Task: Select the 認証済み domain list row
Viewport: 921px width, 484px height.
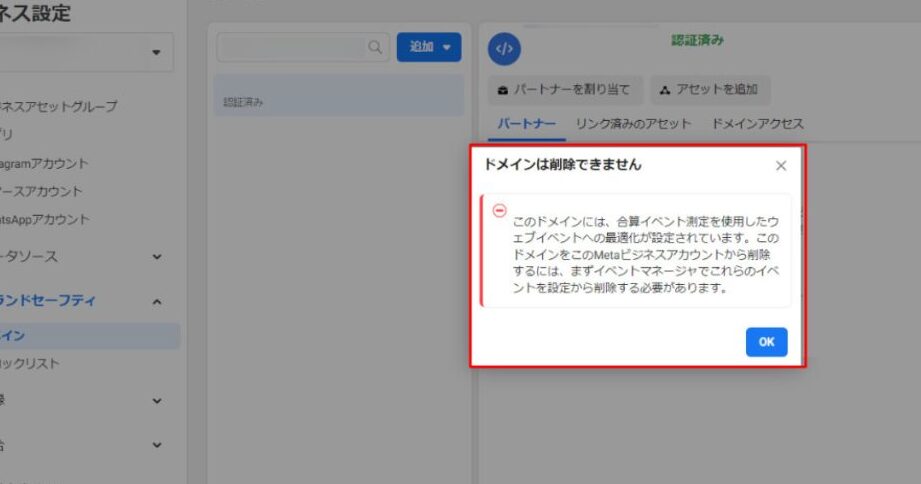Action: tap(339, 95)
